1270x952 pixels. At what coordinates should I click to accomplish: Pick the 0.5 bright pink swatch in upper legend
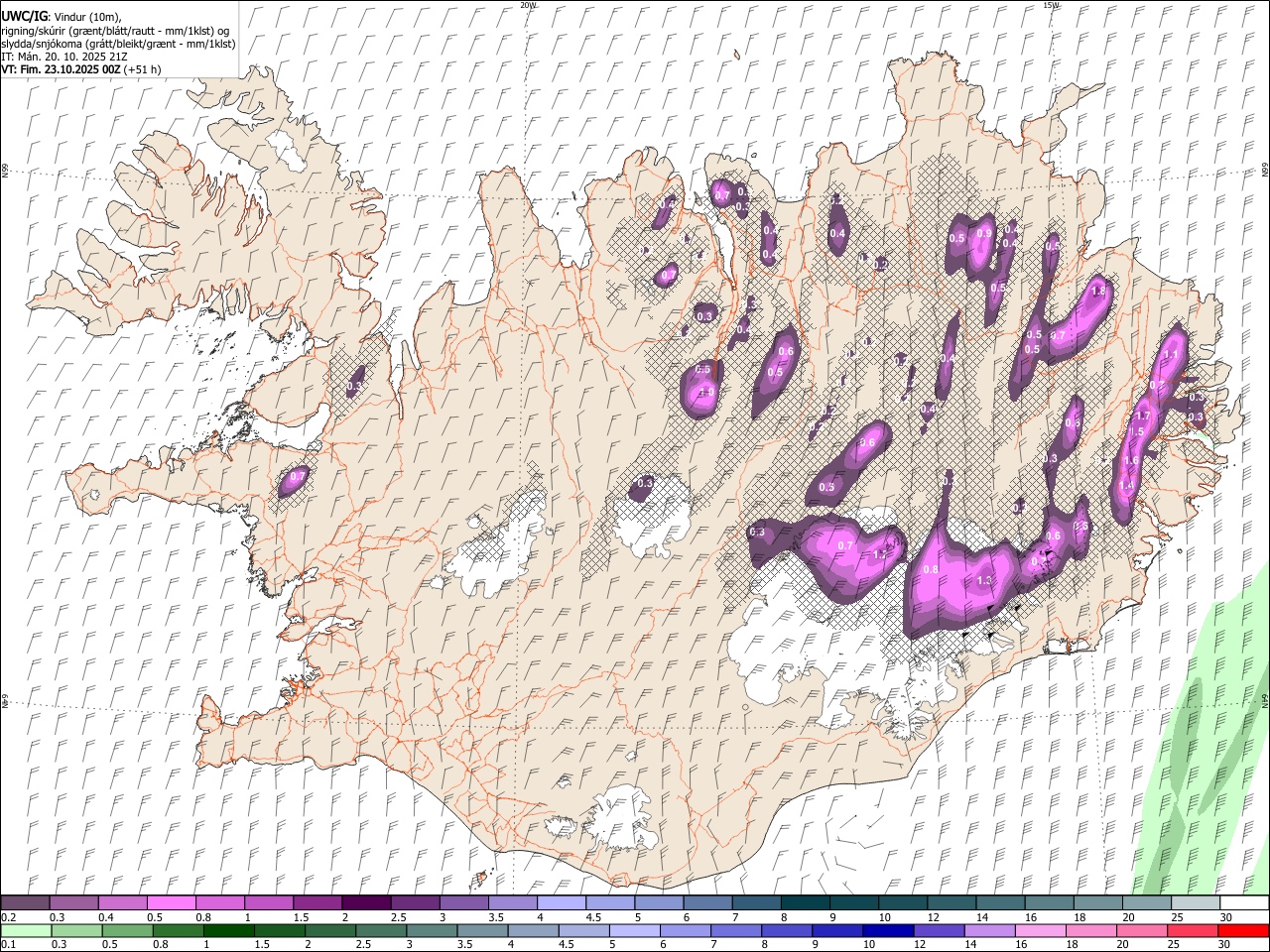(171, 903)
